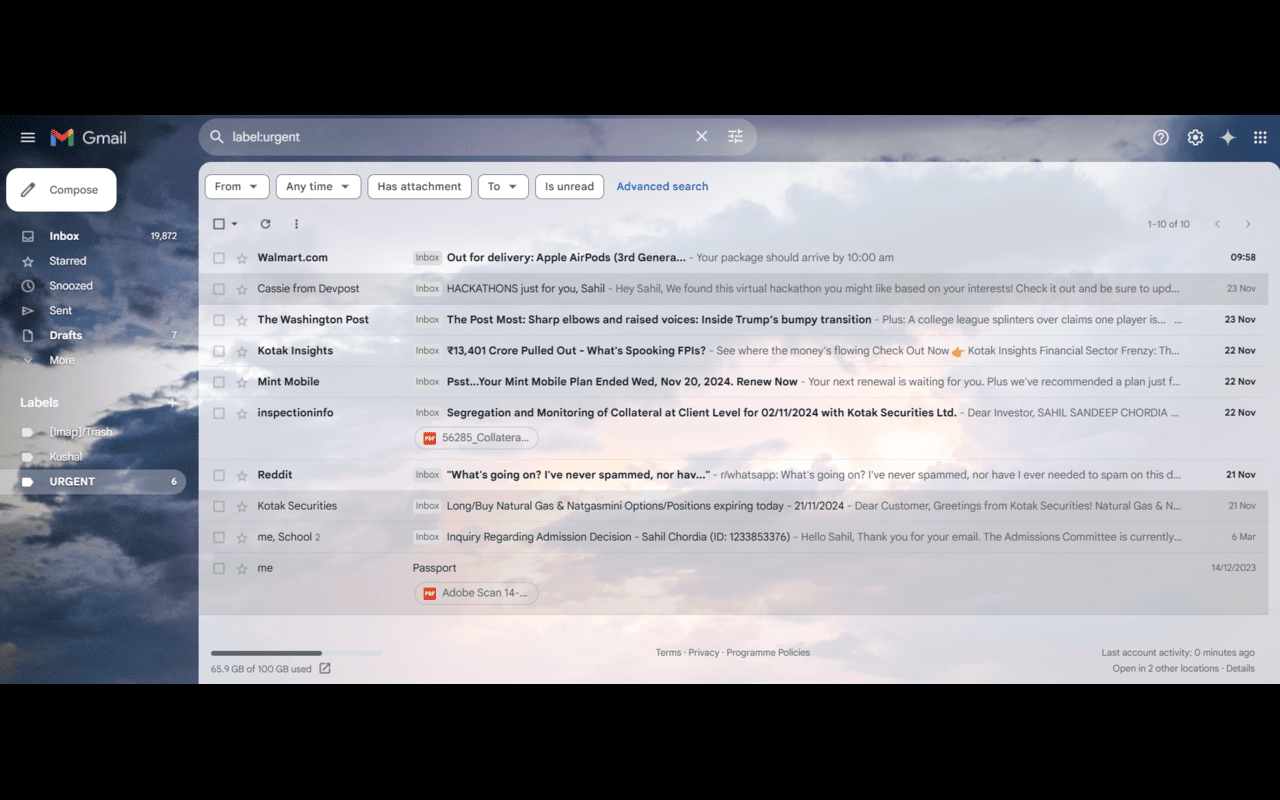
Task: Open the Privacy link in footer
Action: [x=704, y=653]
